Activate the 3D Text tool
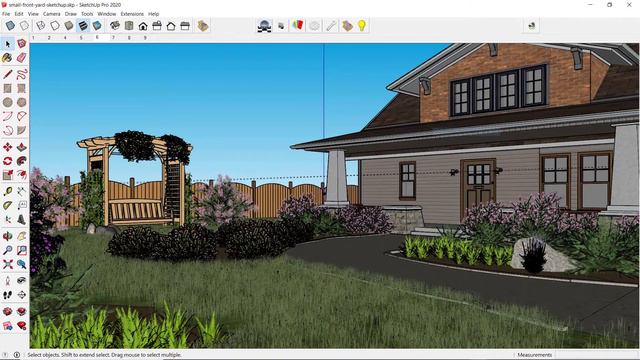 pyautogui.click(x=22, y=220)
